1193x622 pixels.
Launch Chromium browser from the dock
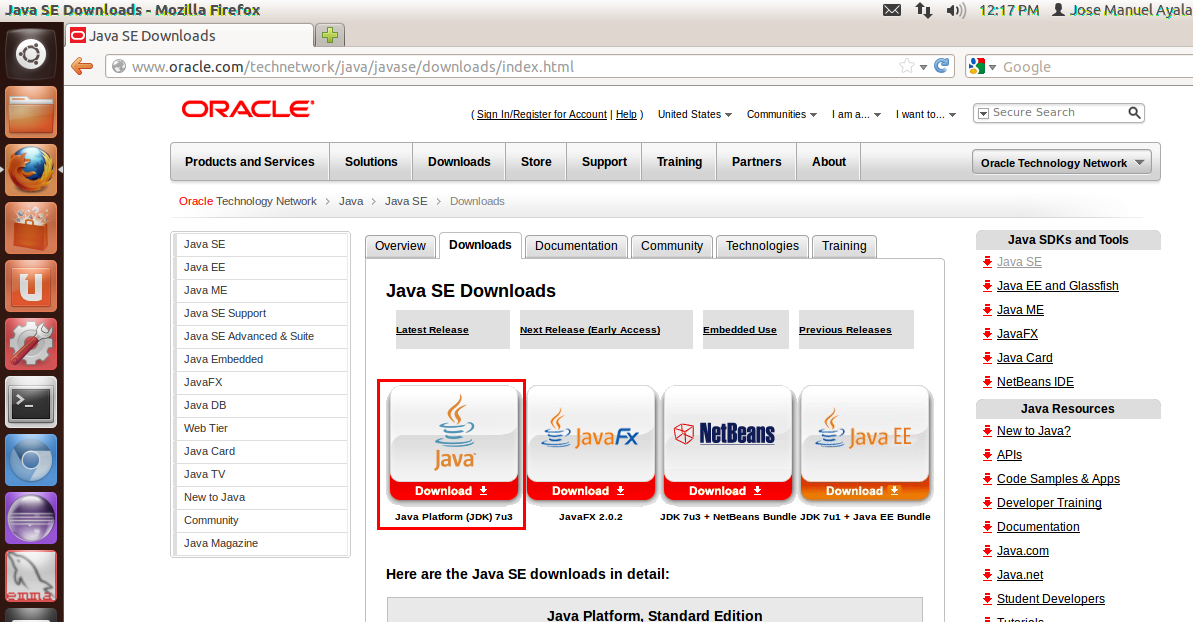30,460
